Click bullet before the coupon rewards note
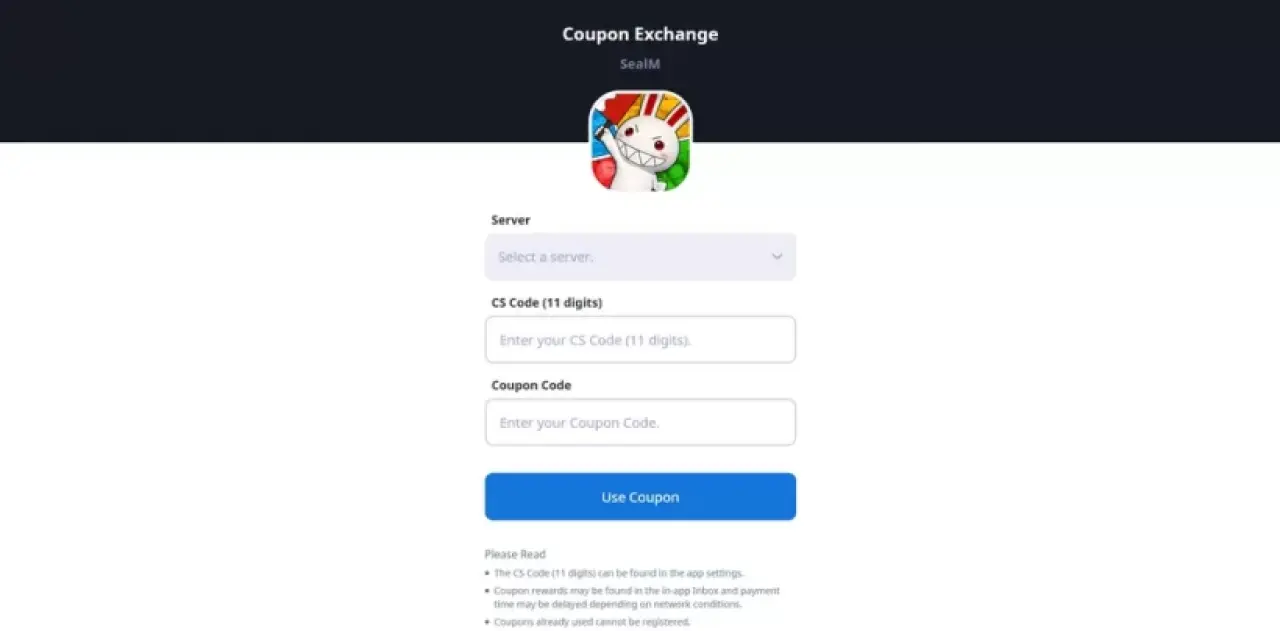 coord(488,592)
